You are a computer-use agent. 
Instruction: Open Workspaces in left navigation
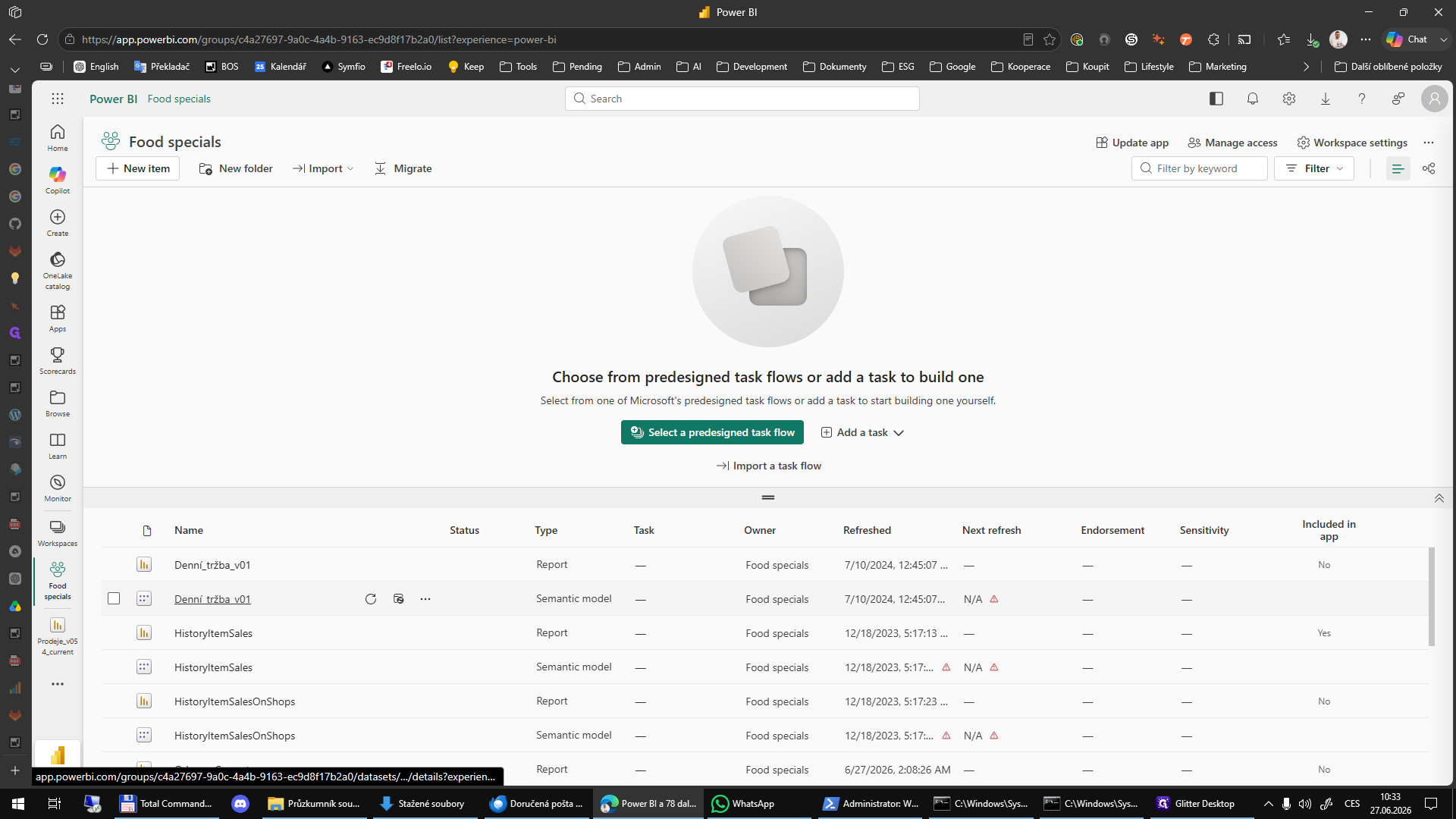[58, 533]
